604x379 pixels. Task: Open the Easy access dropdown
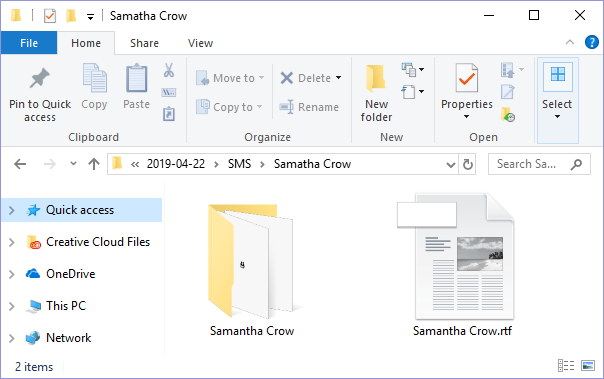[x=413, y=92]
